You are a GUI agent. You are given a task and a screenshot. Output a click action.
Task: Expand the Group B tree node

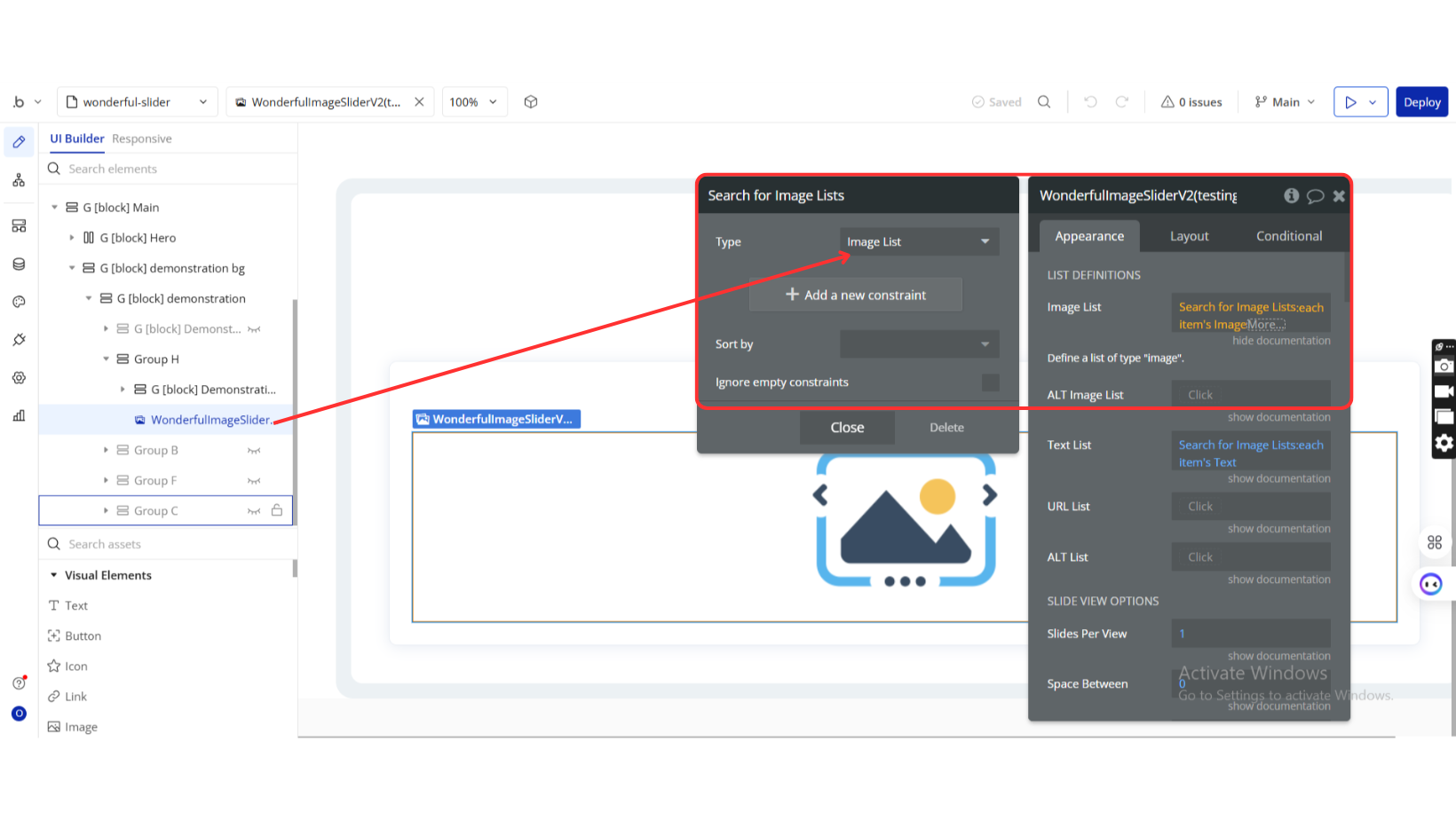[x=106, y=451]
